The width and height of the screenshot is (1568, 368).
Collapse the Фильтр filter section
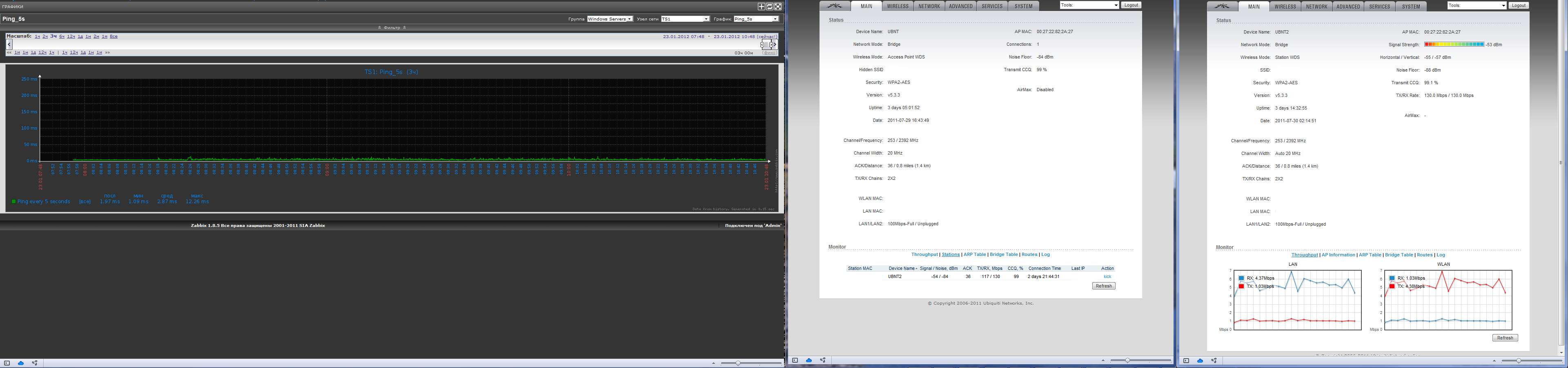click(392, 27)
